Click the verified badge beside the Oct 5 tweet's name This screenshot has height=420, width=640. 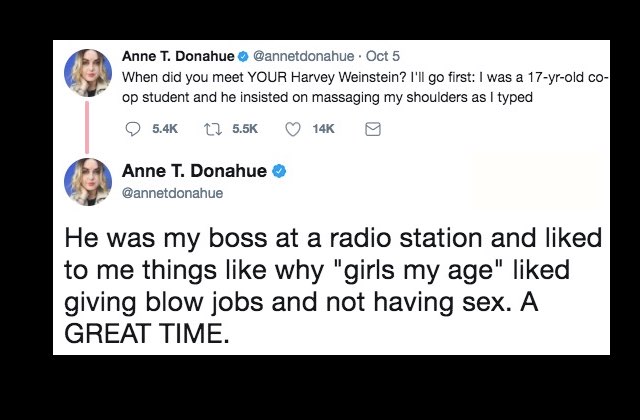coord(243,56)
